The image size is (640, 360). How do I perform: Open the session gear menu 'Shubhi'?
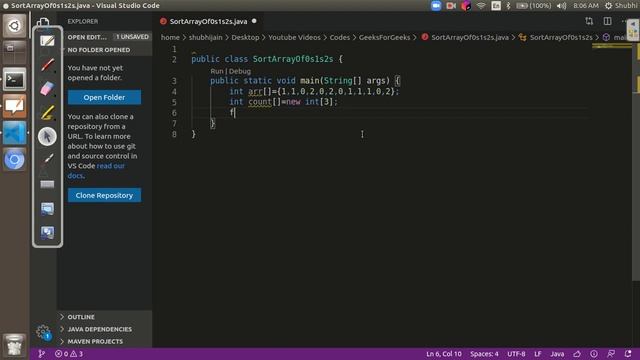coord(622,6)
